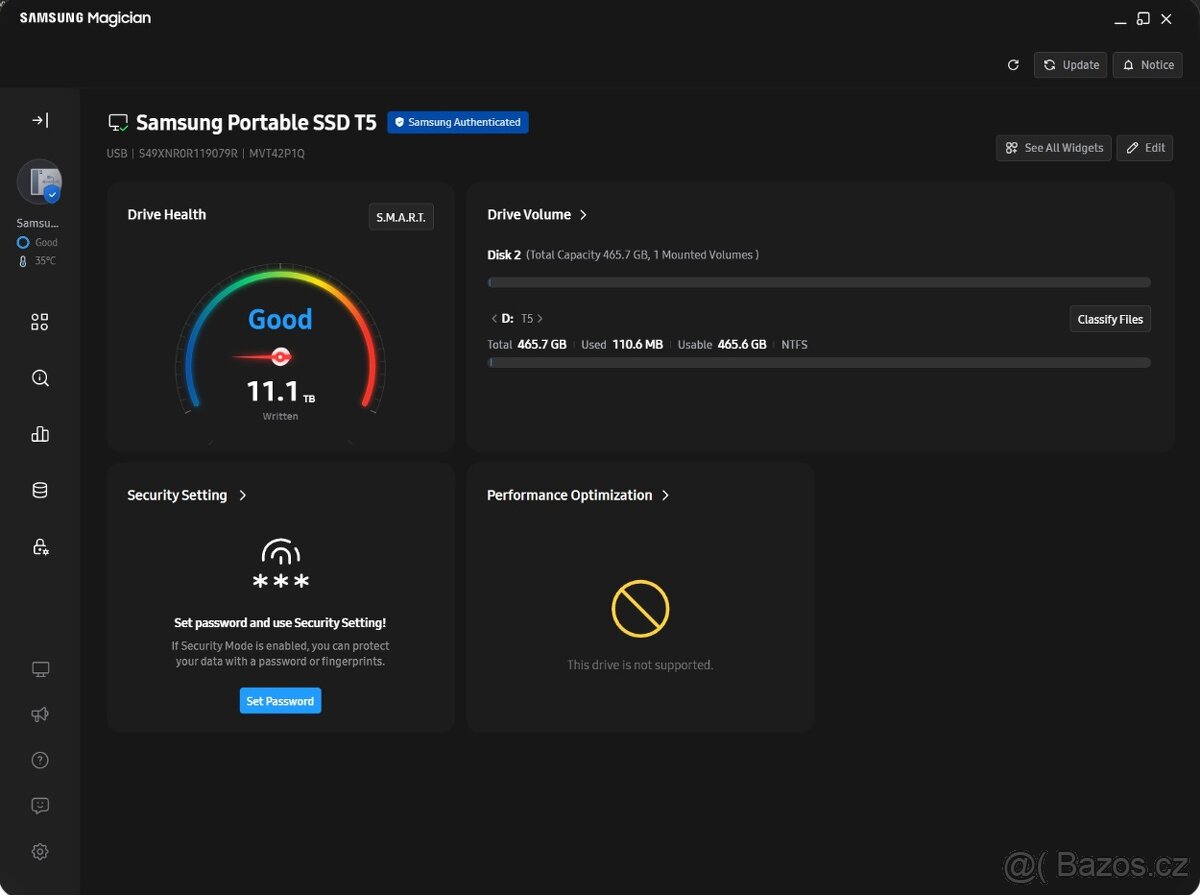
Task: Expand the Drive Volume section
Action: pos(584,214)
